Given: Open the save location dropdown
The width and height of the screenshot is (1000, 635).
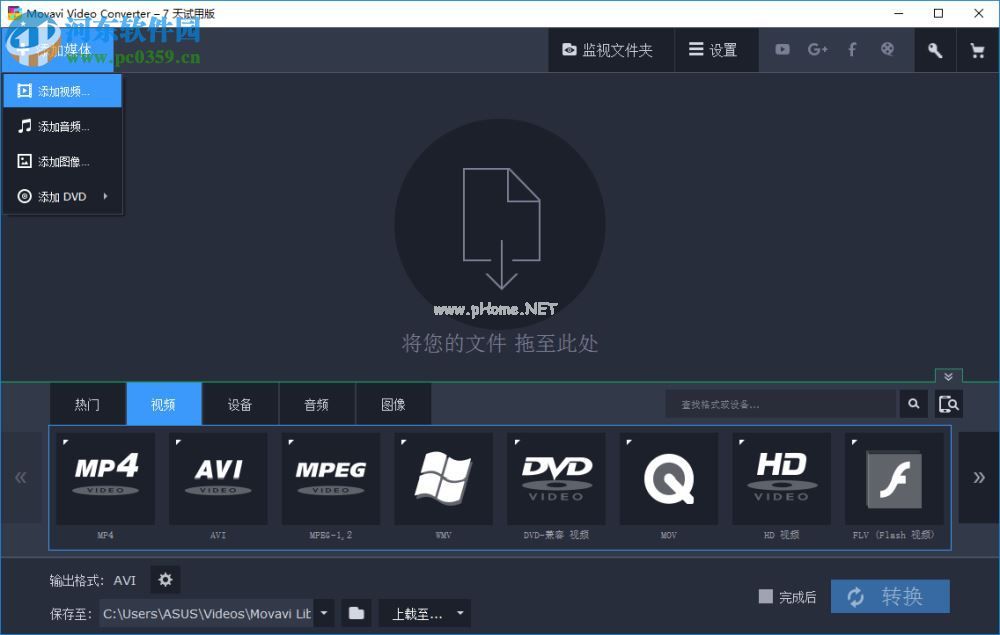Looking at the screenshot, I should point(323,613).
